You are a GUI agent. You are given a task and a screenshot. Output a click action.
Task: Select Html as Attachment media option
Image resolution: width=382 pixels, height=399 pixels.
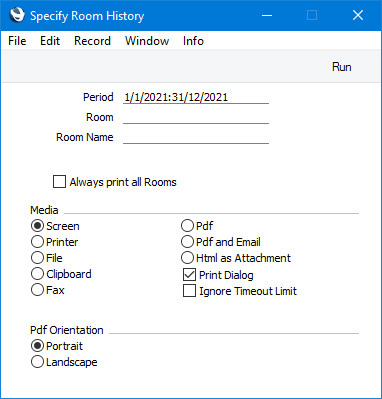187,258
